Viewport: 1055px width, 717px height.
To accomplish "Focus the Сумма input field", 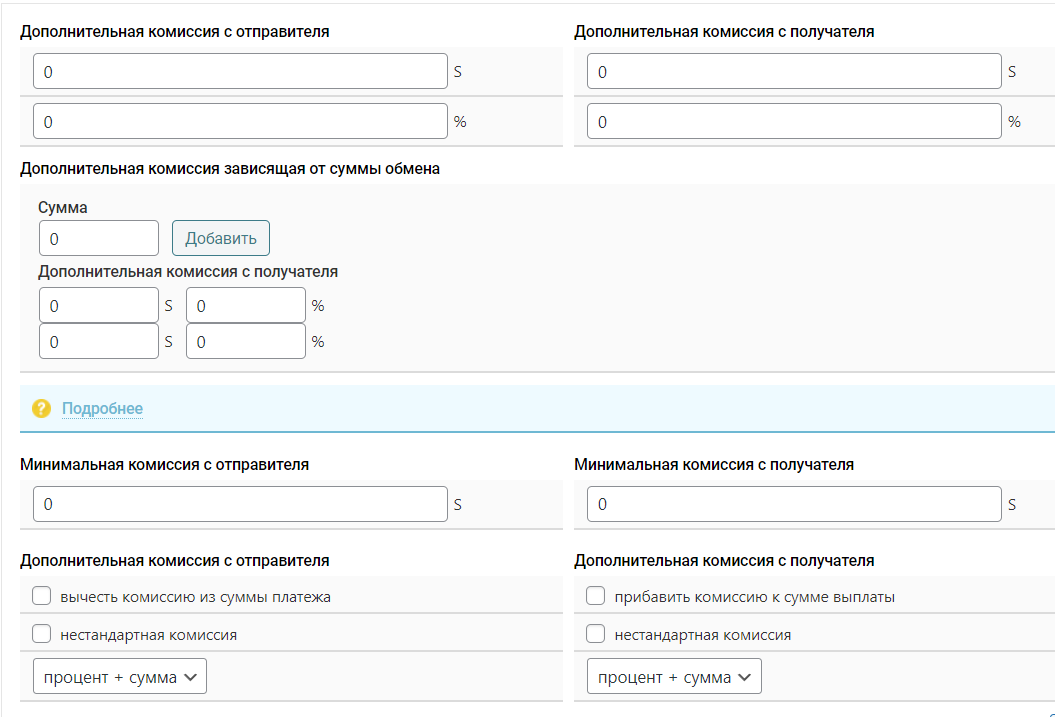I will pos(98,239).
